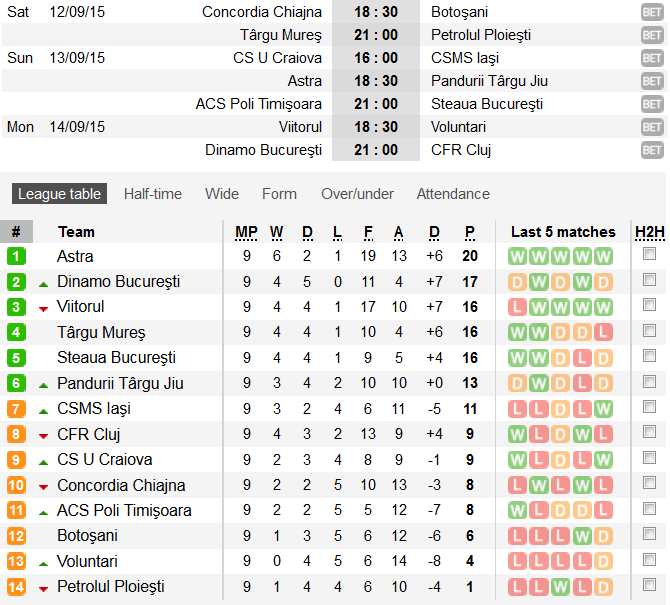Image resolution: width=670 pixels, height=605 pixels.
Task: Tick the H2H checkbox for Steaua Bucureşti
Action: pyautogui.click(x=650, y=357)
